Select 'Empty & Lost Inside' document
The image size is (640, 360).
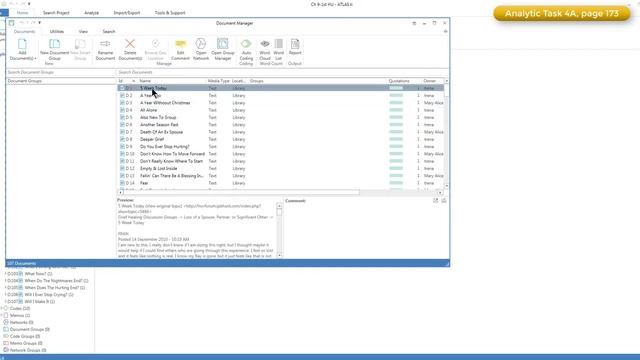(x=158, y=168)
